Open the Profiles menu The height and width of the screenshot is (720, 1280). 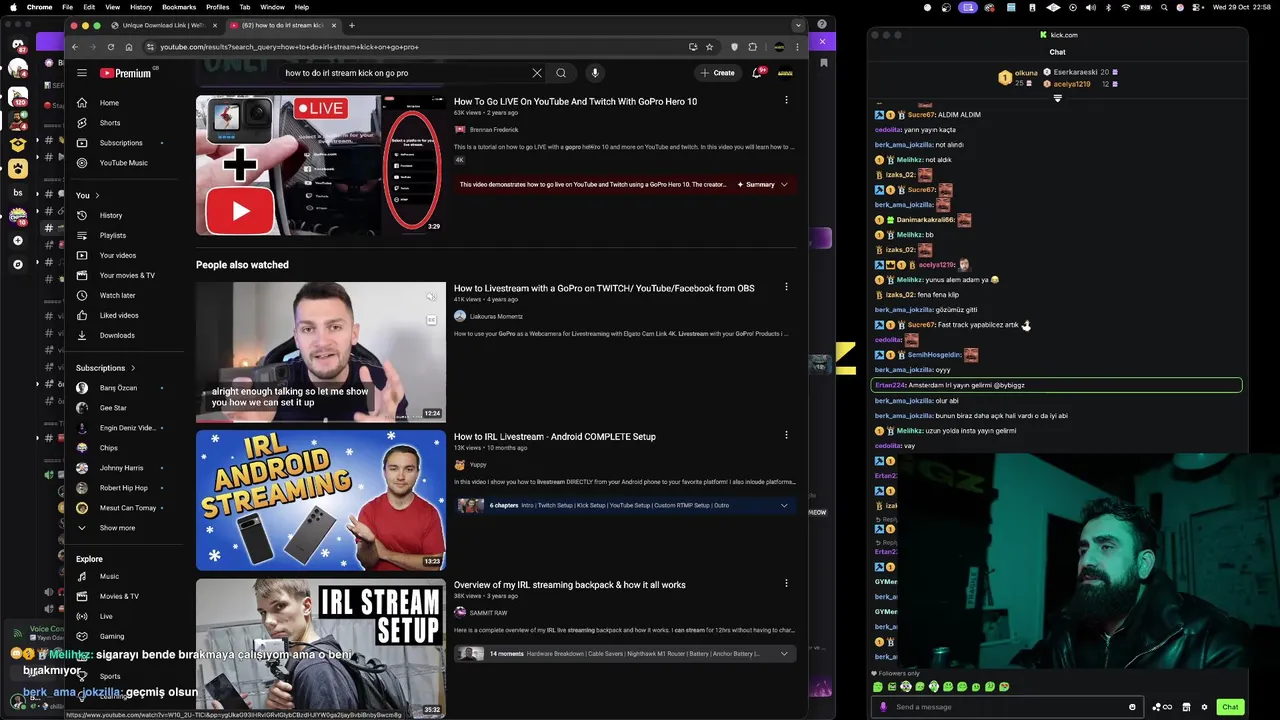pyautogui.click(x=217, y=7)
